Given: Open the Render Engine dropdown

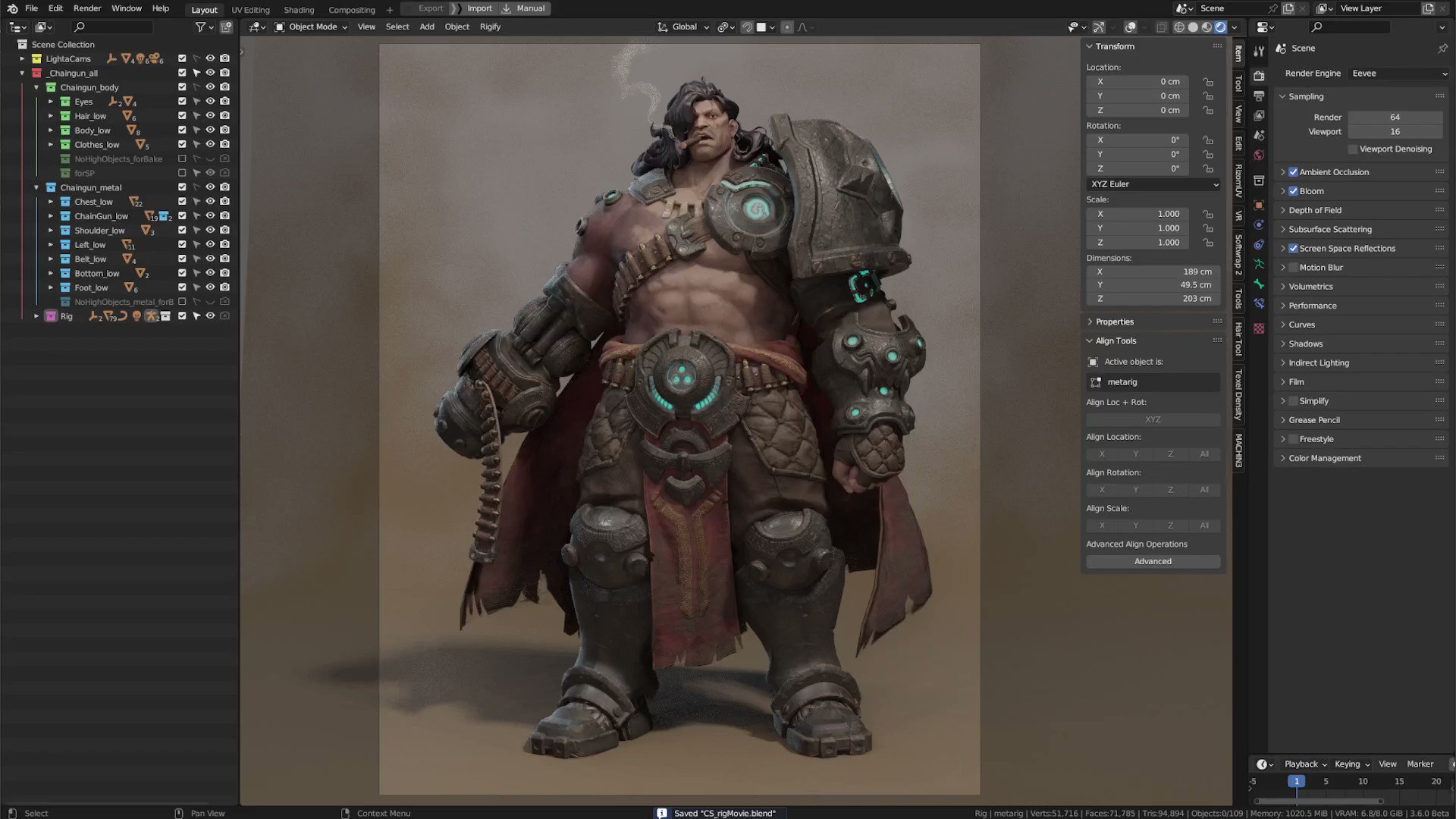Looking at the screenshot, I should (1398, 74).
